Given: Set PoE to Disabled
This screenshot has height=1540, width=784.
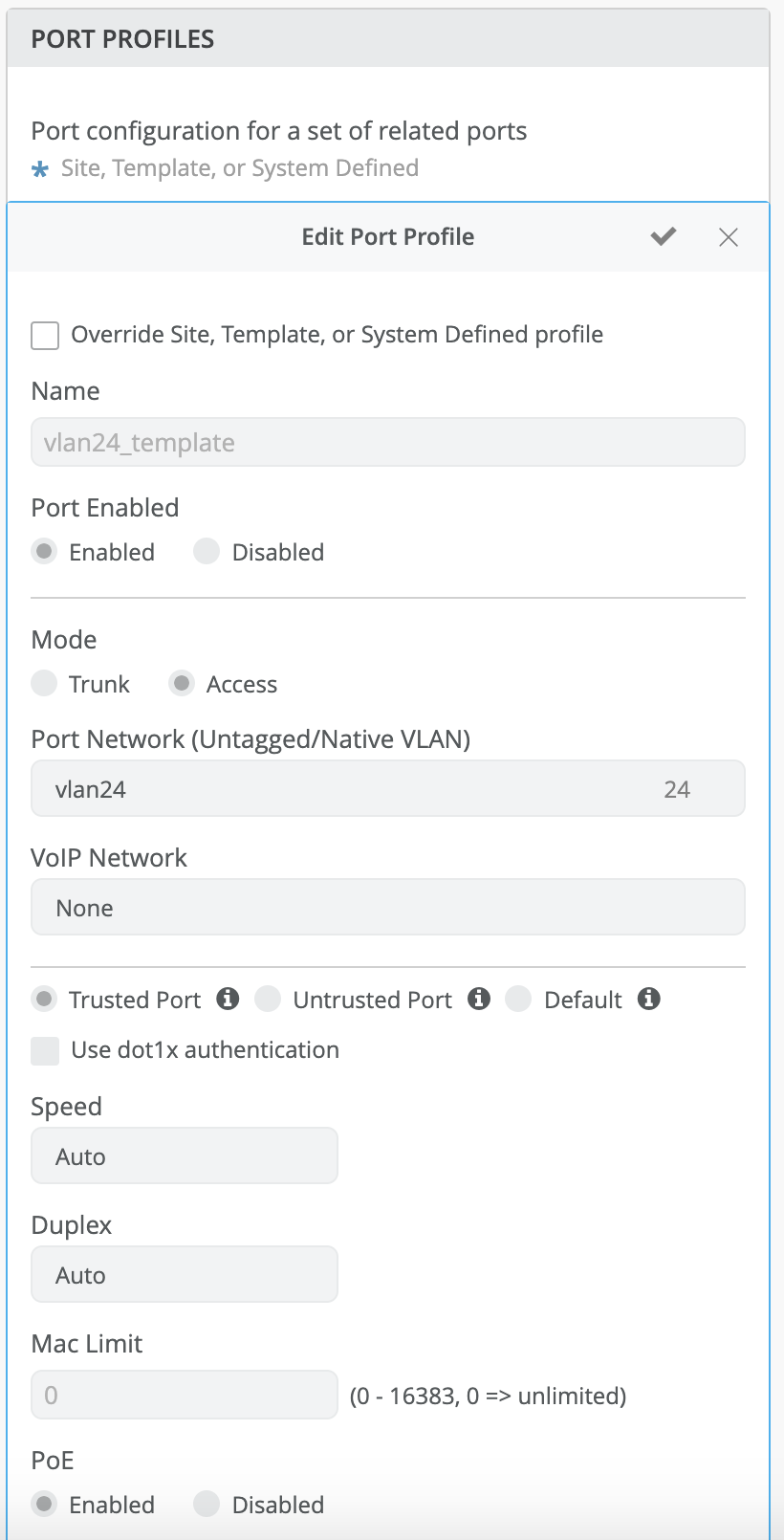Looking at the screenshot, I should (x=207, y=1505).
